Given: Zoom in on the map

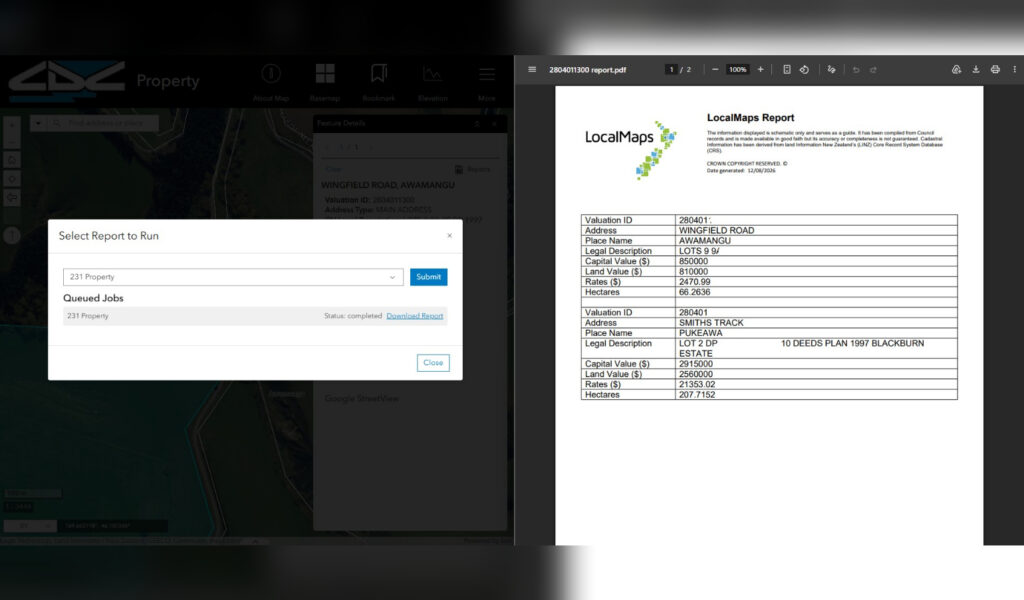Looking at the screenshot, I should pyautogui.click(x=12, y=125).
